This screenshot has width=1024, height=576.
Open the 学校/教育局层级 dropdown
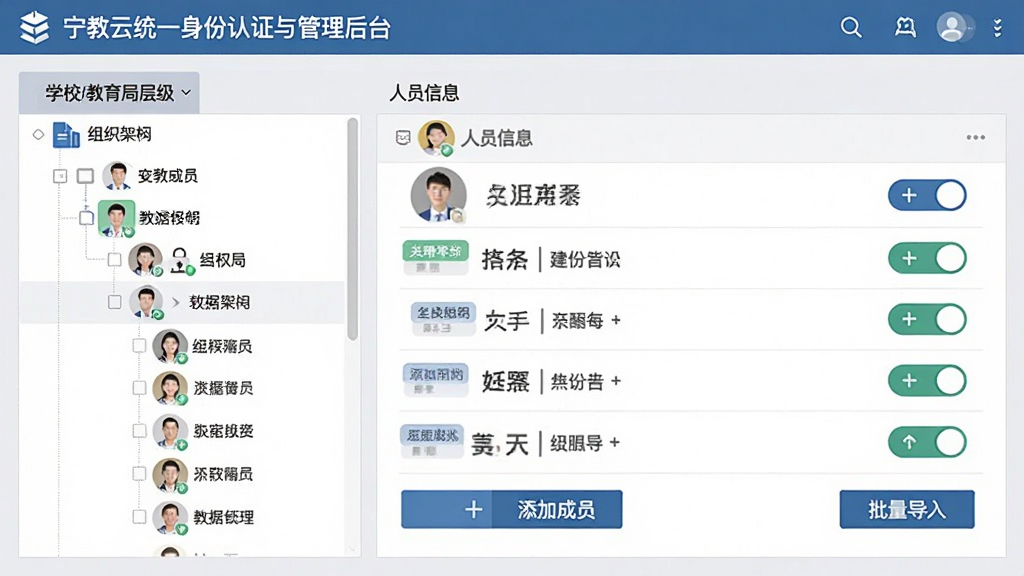109,93
